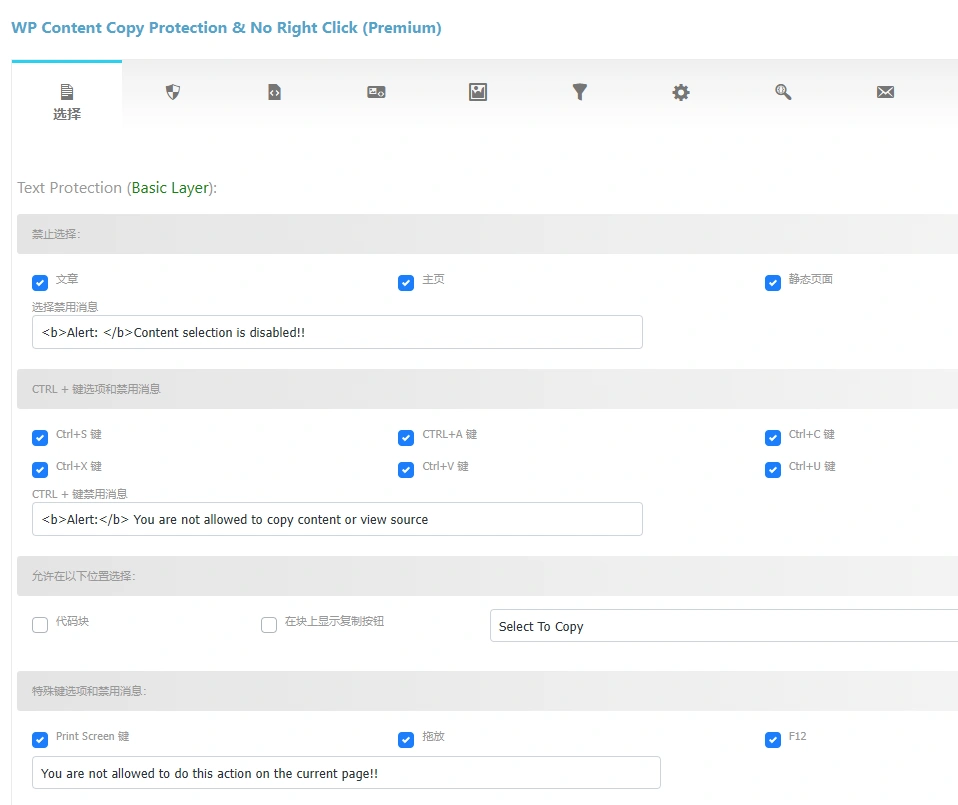This screenshot has width=958, height=805.
Task: Switch to the source code protection tab
Action: [x=274, y=91]
